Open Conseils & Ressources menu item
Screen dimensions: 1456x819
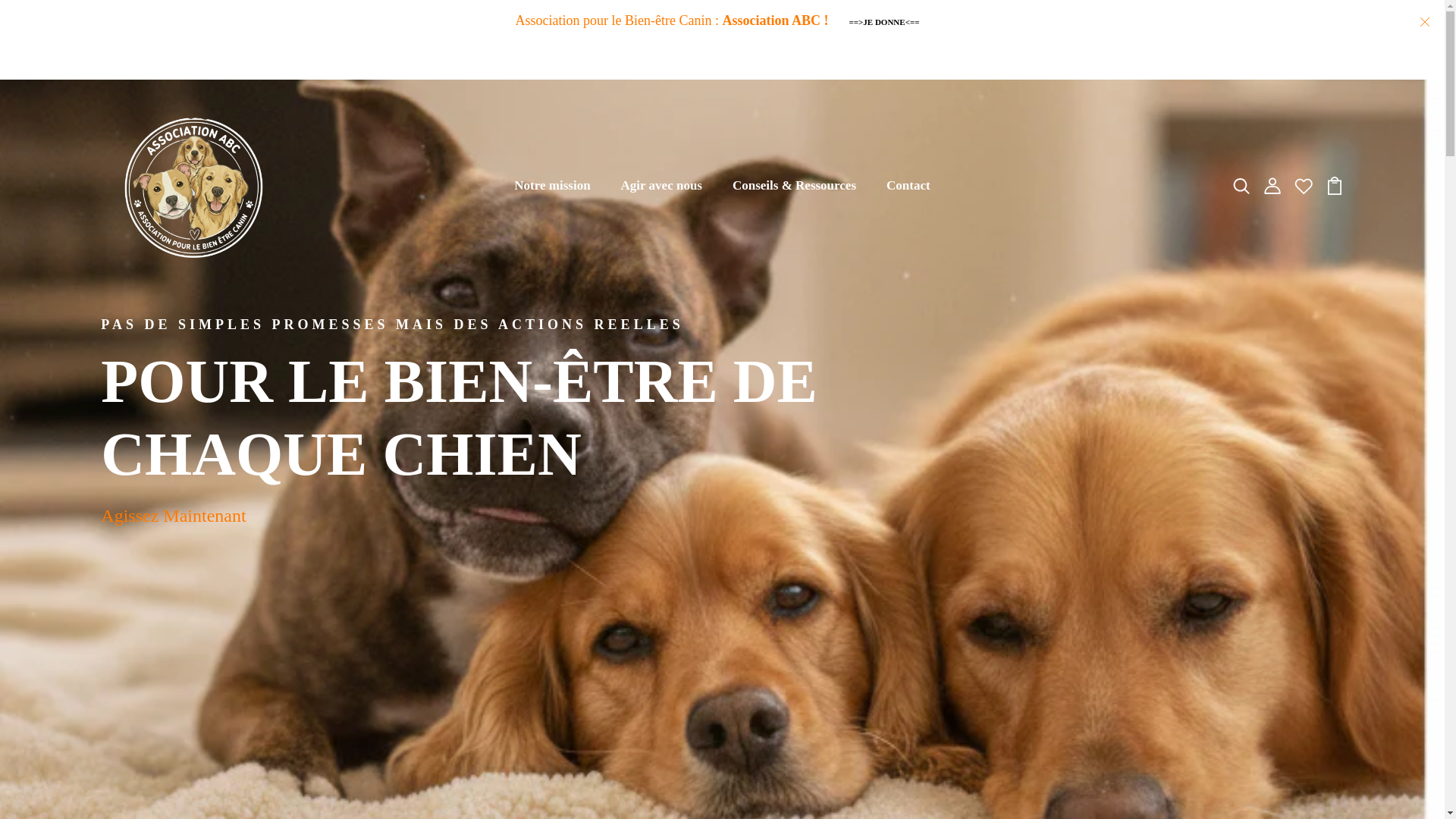click(x=794, y=186)
